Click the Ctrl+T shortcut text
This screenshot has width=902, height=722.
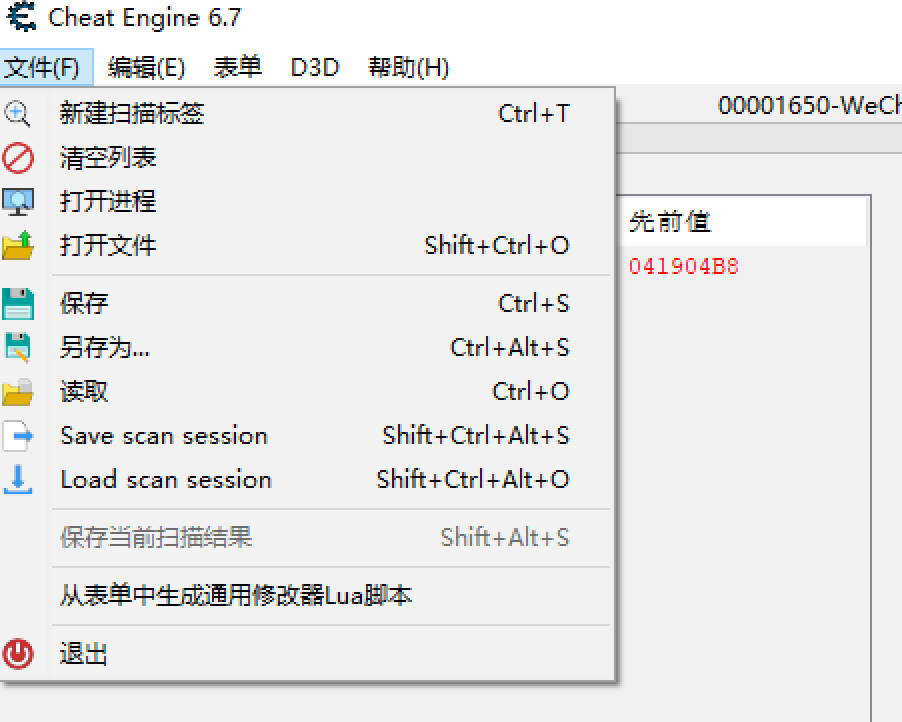pyautogui.click(x=534, y=114)
